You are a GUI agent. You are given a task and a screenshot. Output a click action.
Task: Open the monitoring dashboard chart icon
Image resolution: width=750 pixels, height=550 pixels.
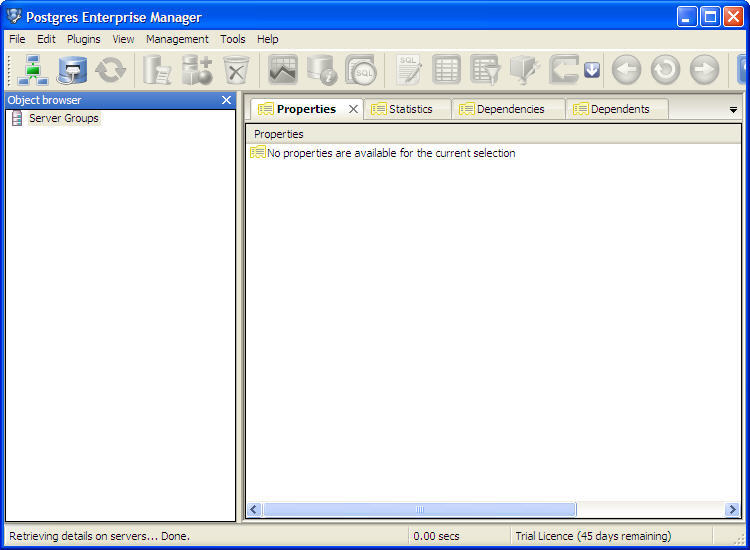point(283,70)
